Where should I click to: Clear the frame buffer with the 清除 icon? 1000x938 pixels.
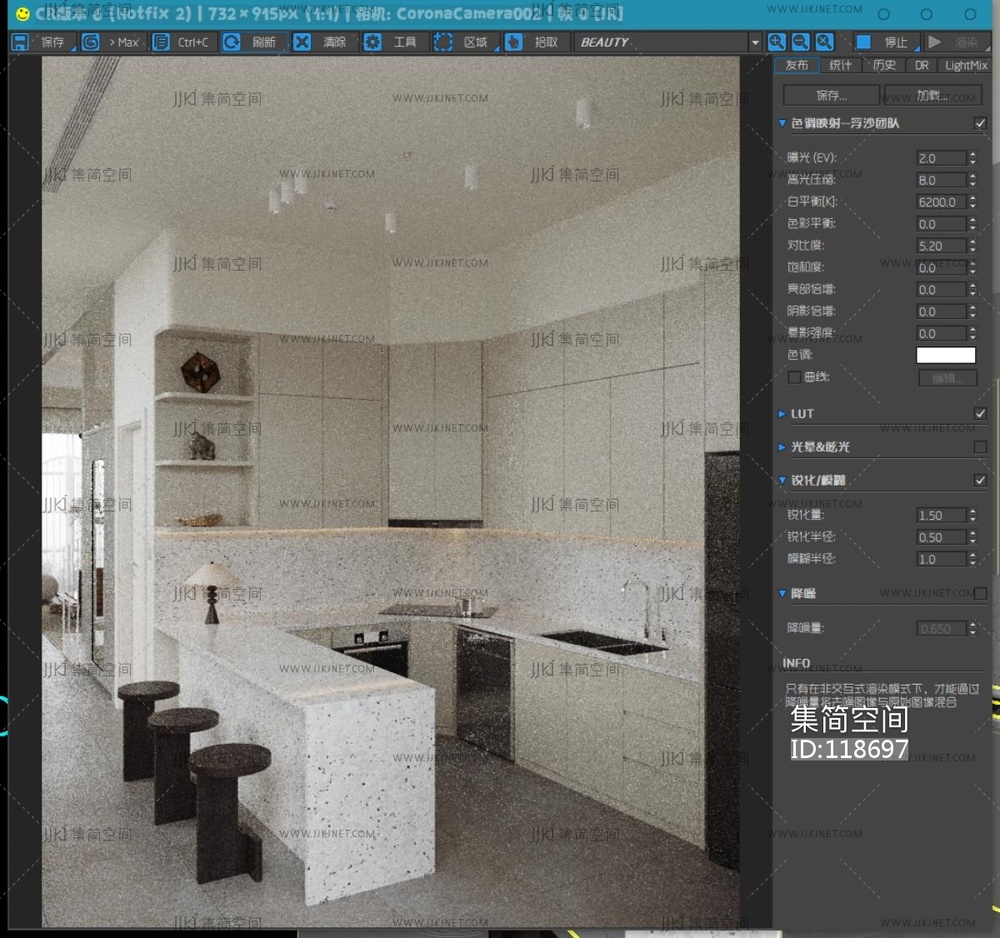(x=302, y=42)
